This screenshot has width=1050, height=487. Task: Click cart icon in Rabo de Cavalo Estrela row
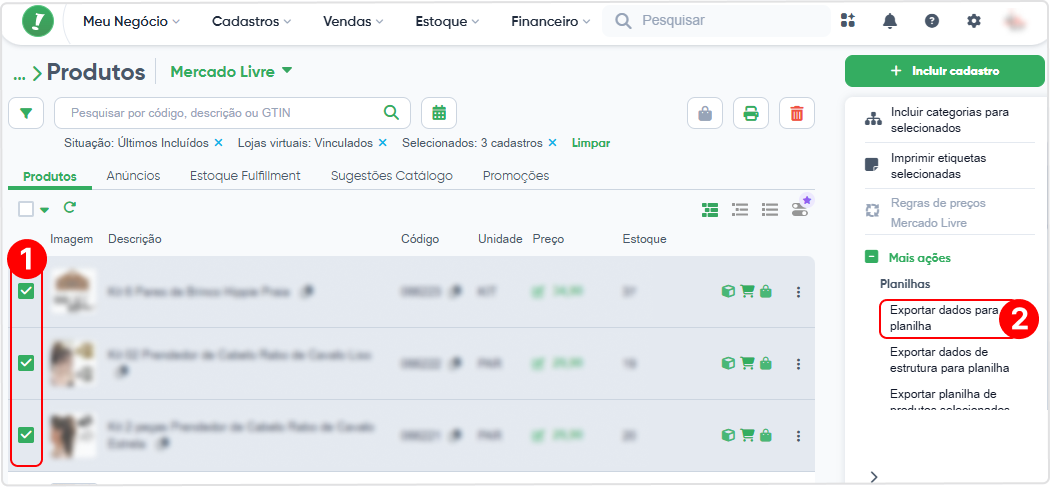(747, 436)
